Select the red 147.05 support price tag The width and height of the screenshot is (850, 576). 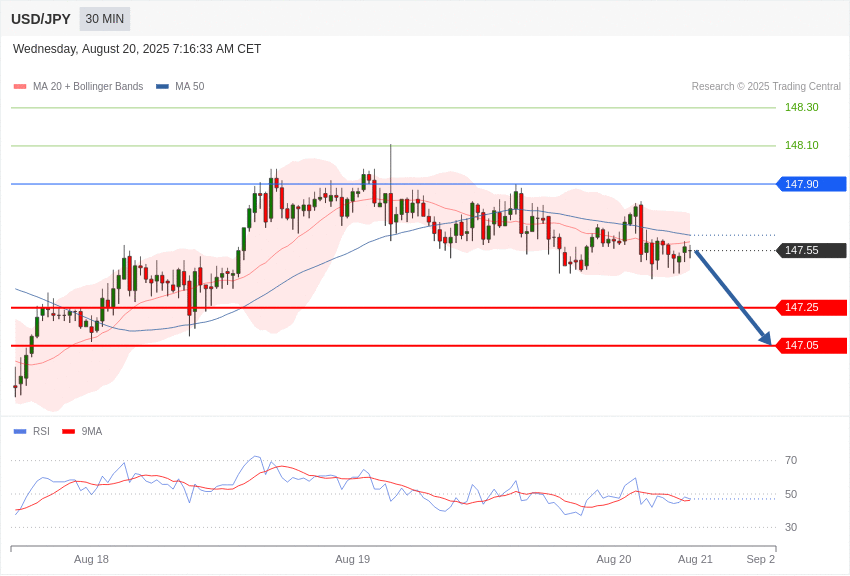click(812, 346)
